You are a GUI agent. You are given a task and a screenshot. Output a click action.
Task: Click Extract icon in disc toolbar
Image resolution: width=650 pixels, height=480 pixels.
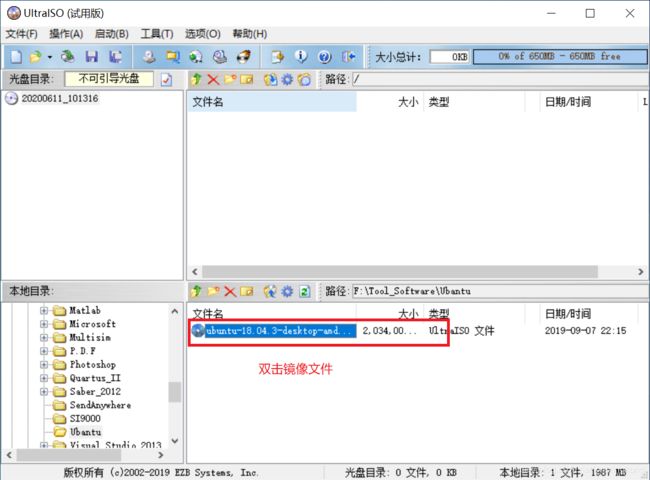[x=271, y=79]
